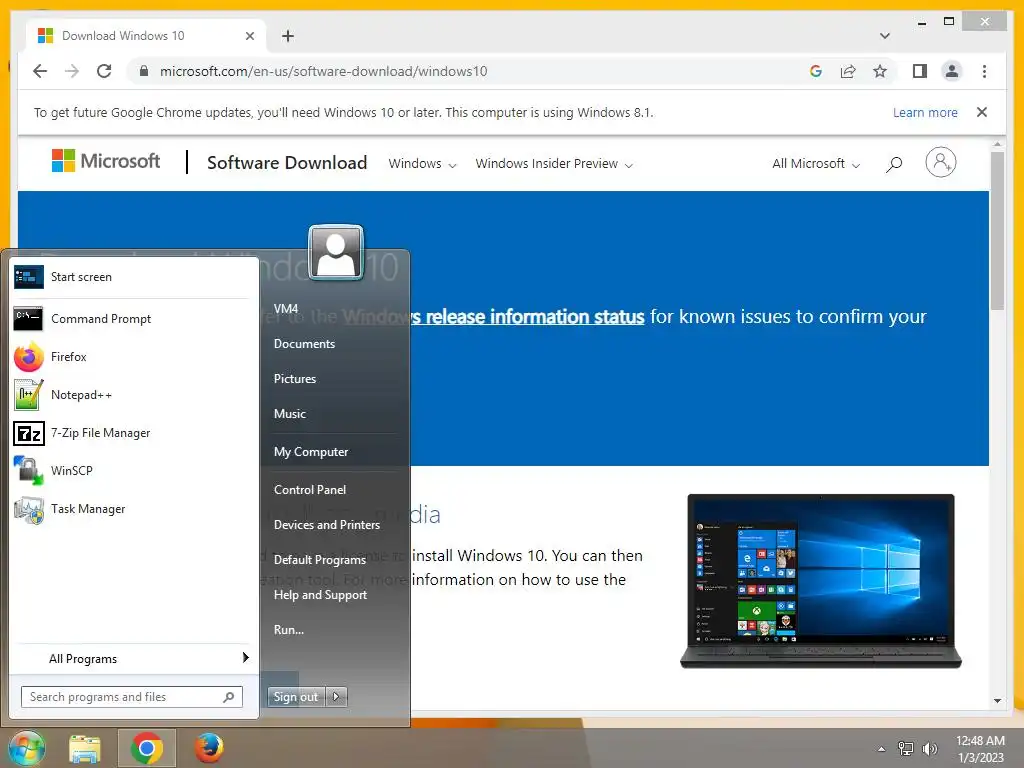Expand the Windows Insider Preview dropdown
Screen dimensions: 1024x768
554,164
